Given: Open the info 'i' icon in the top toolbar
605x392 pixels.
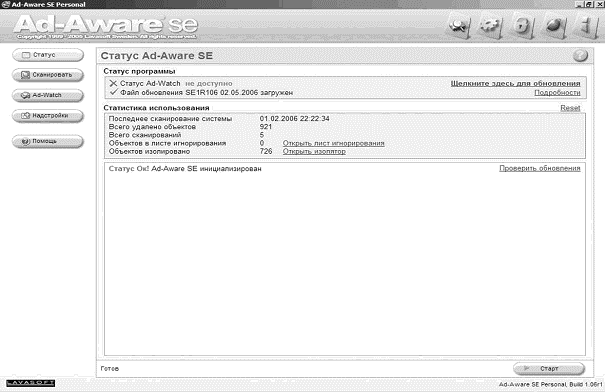Looking at the screenshot, I should pyautogui.click(x=586, y=26).
